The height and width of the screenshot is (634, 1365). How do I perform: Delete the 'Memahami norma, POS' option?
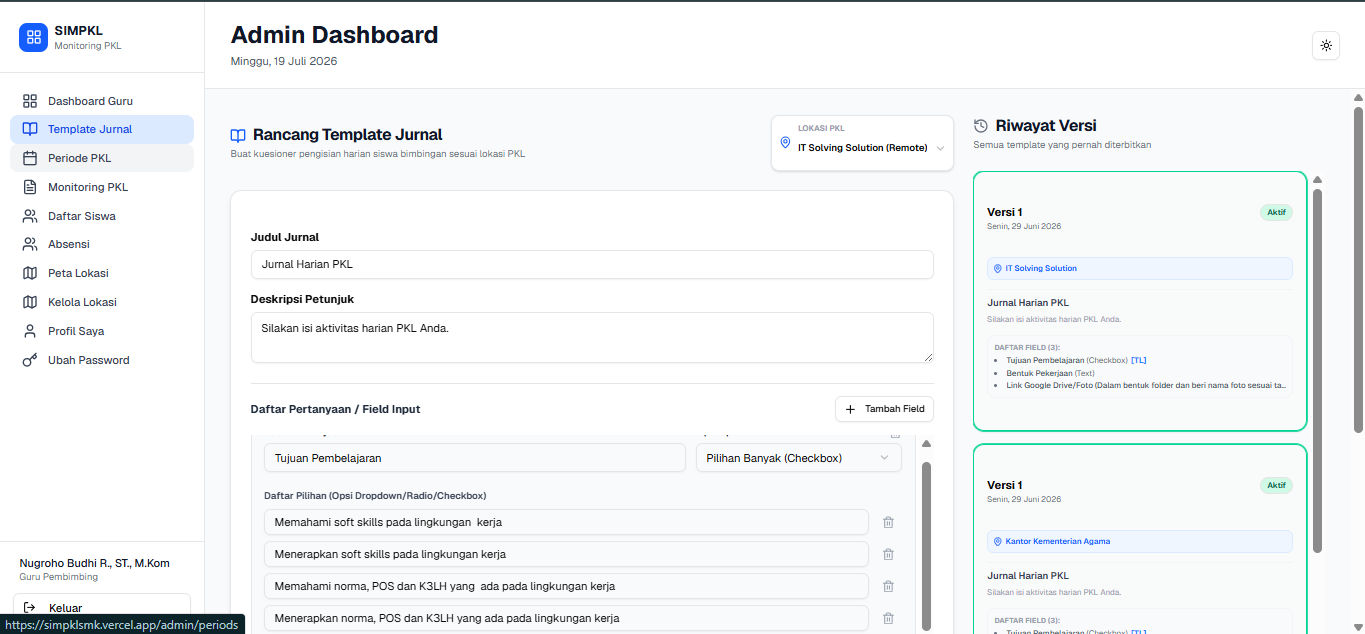(888, 586)
